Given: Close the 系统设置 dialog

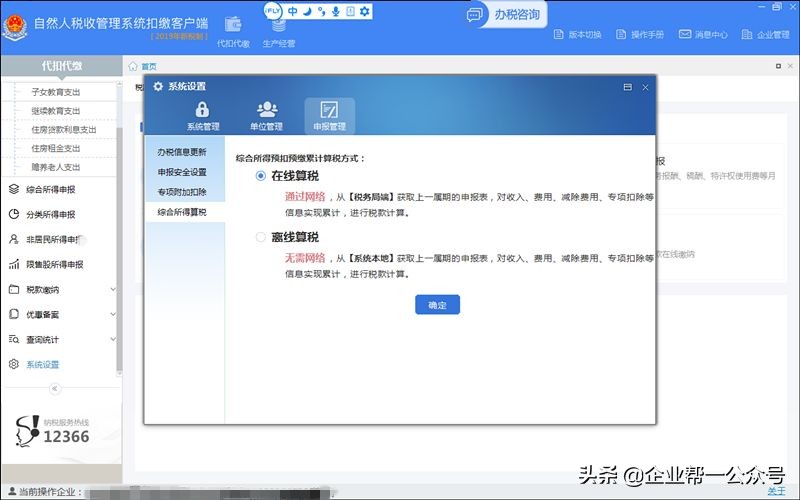Looking at the screenshot, I should click(x=645, y=87).
